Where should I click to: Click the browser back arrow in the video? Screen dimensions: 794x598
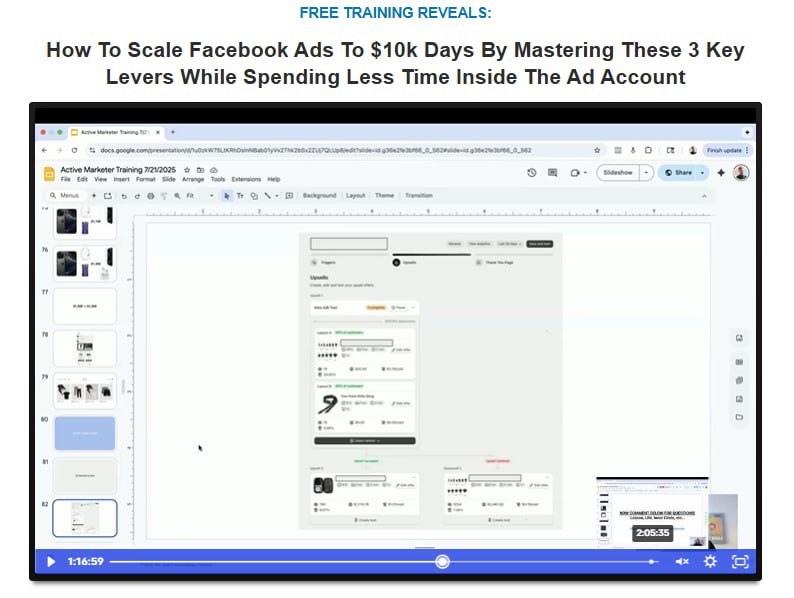[x=45, y=150]
